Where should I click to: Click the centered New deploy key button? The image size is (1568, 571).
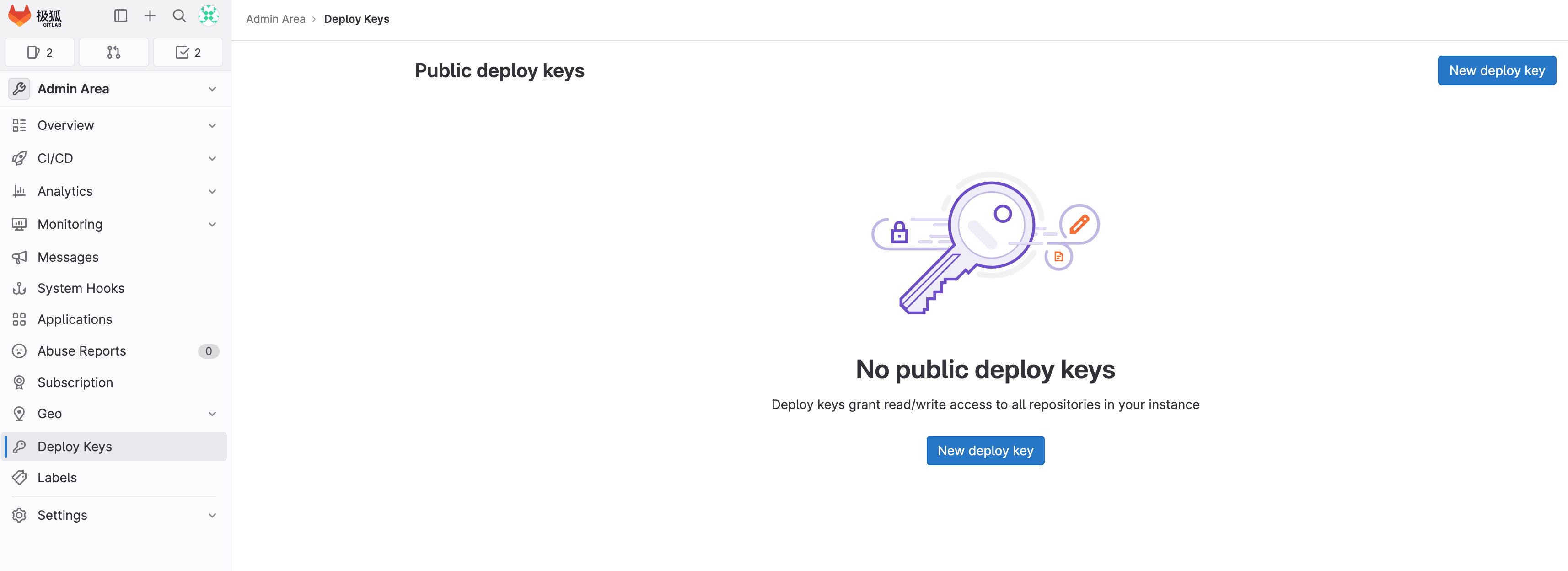985,451
